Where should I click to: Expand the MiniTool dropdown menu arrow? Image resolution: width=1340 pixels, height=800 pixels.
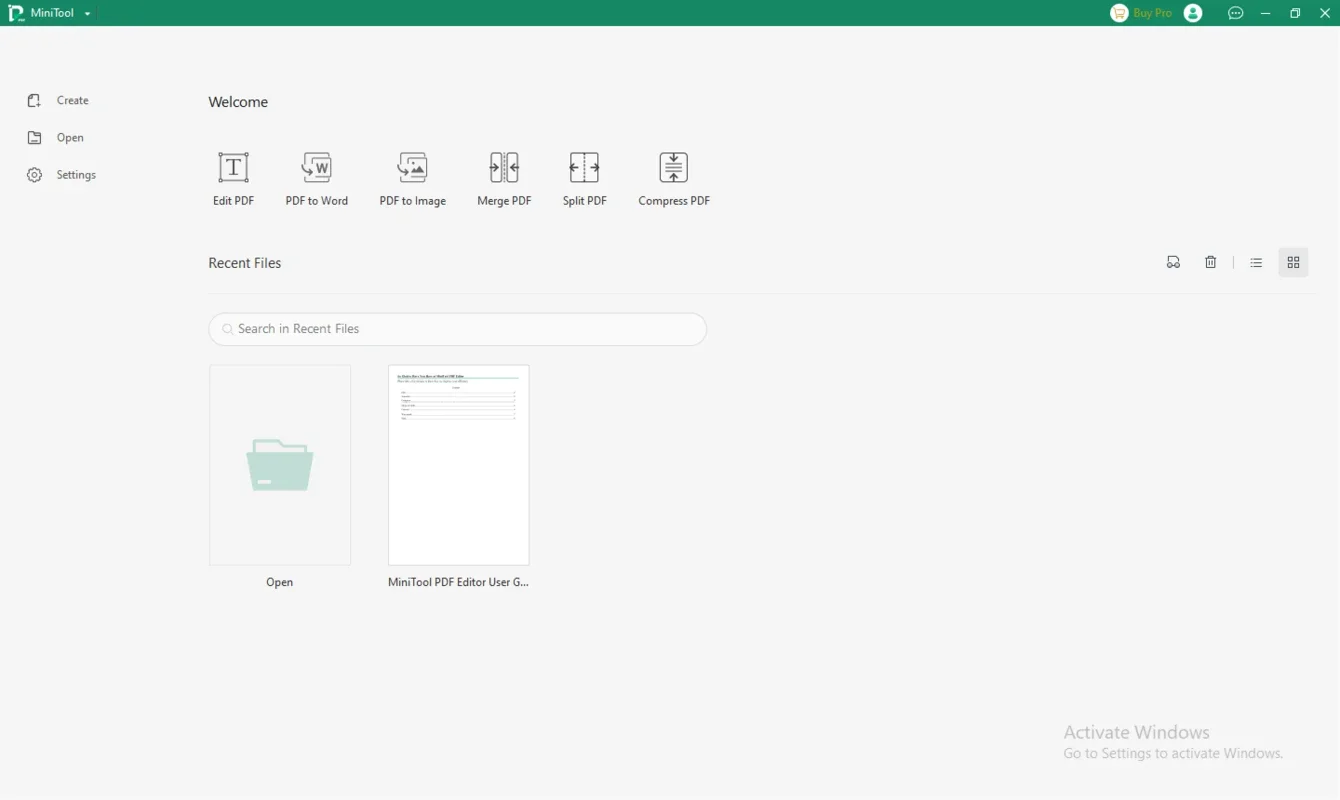coord(88,14)
